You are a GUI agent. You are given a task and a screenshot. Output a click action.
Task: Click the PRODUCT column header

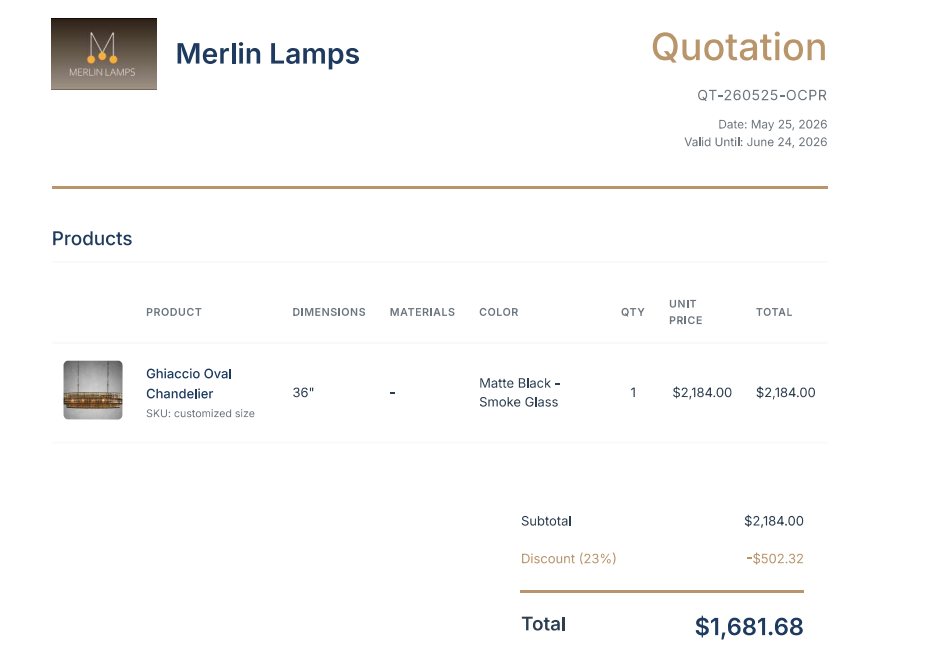click(174, 312)
